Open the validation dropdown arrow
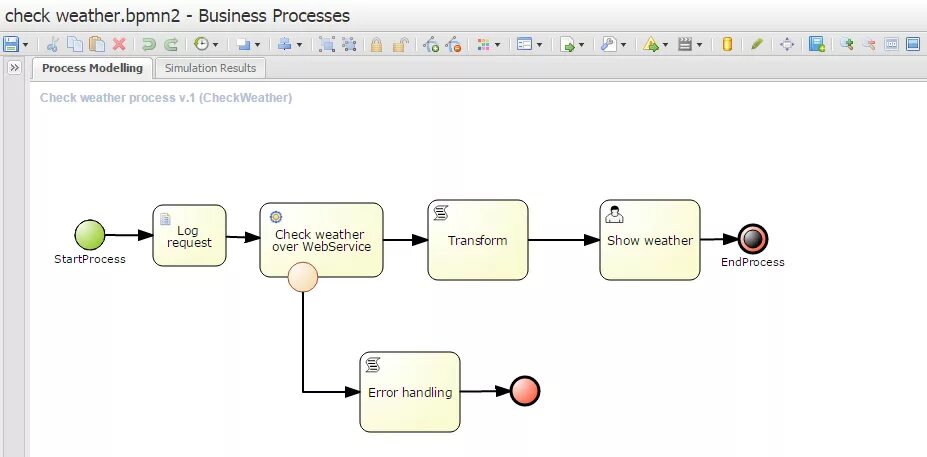Image resolution: width=927 pixels, height=457 pixels. point(666,45)
